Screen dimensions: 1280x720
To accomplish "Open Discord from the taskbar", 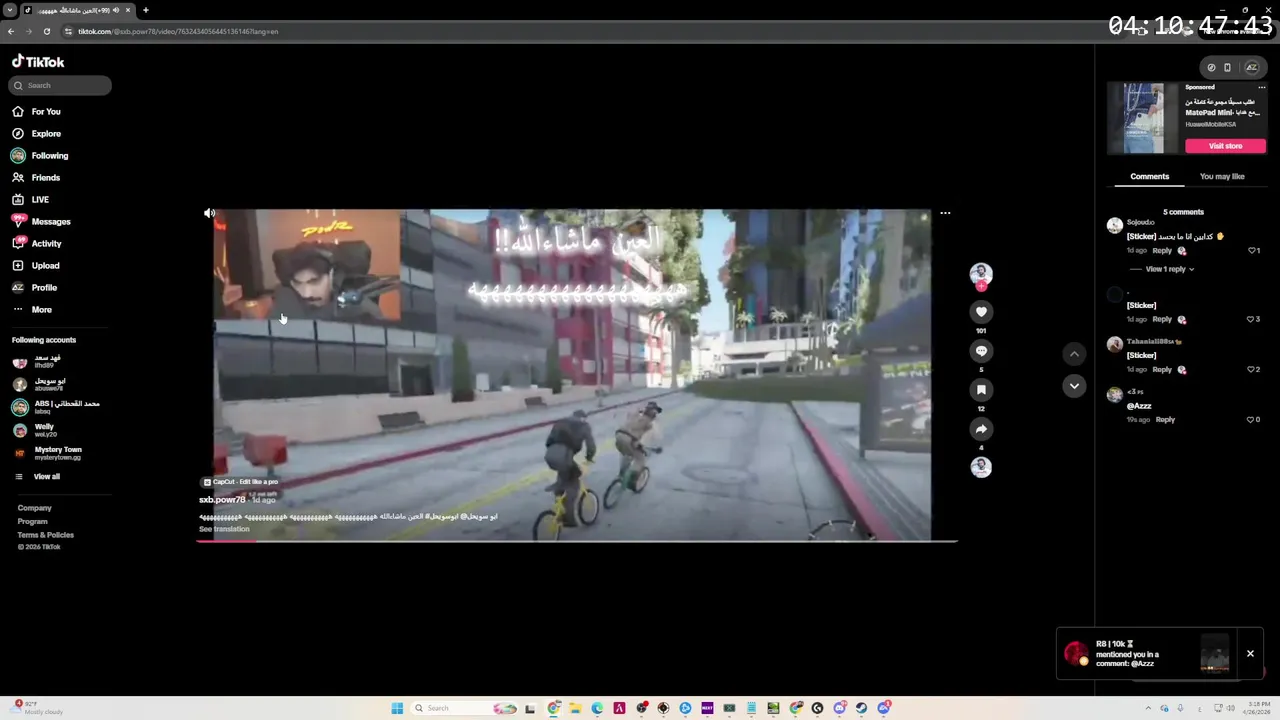I will [x=840, y=708].
